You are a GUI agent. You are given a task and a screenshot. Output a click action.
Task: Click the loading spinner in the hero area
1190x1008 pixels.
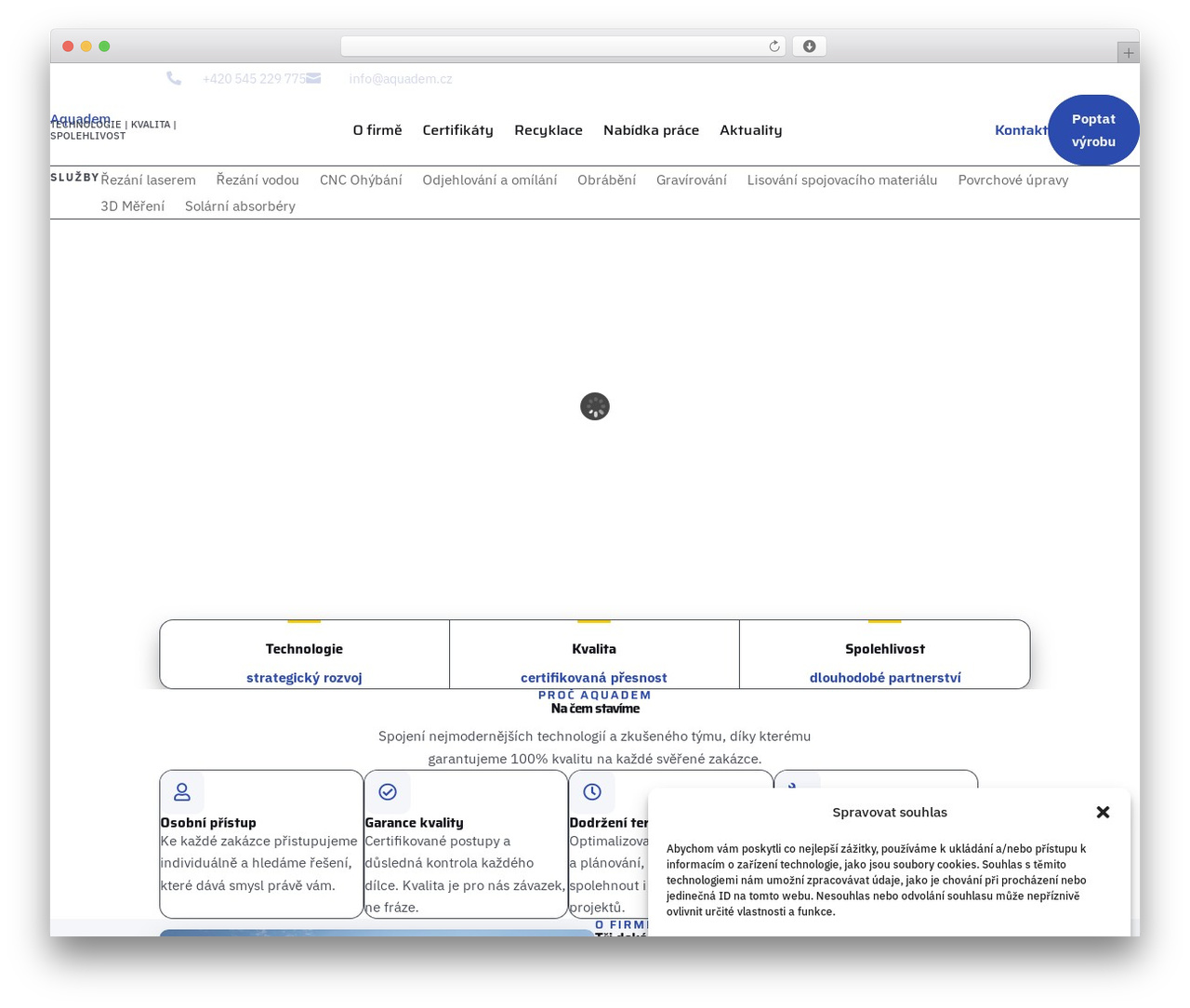click(x=595, y=406)
